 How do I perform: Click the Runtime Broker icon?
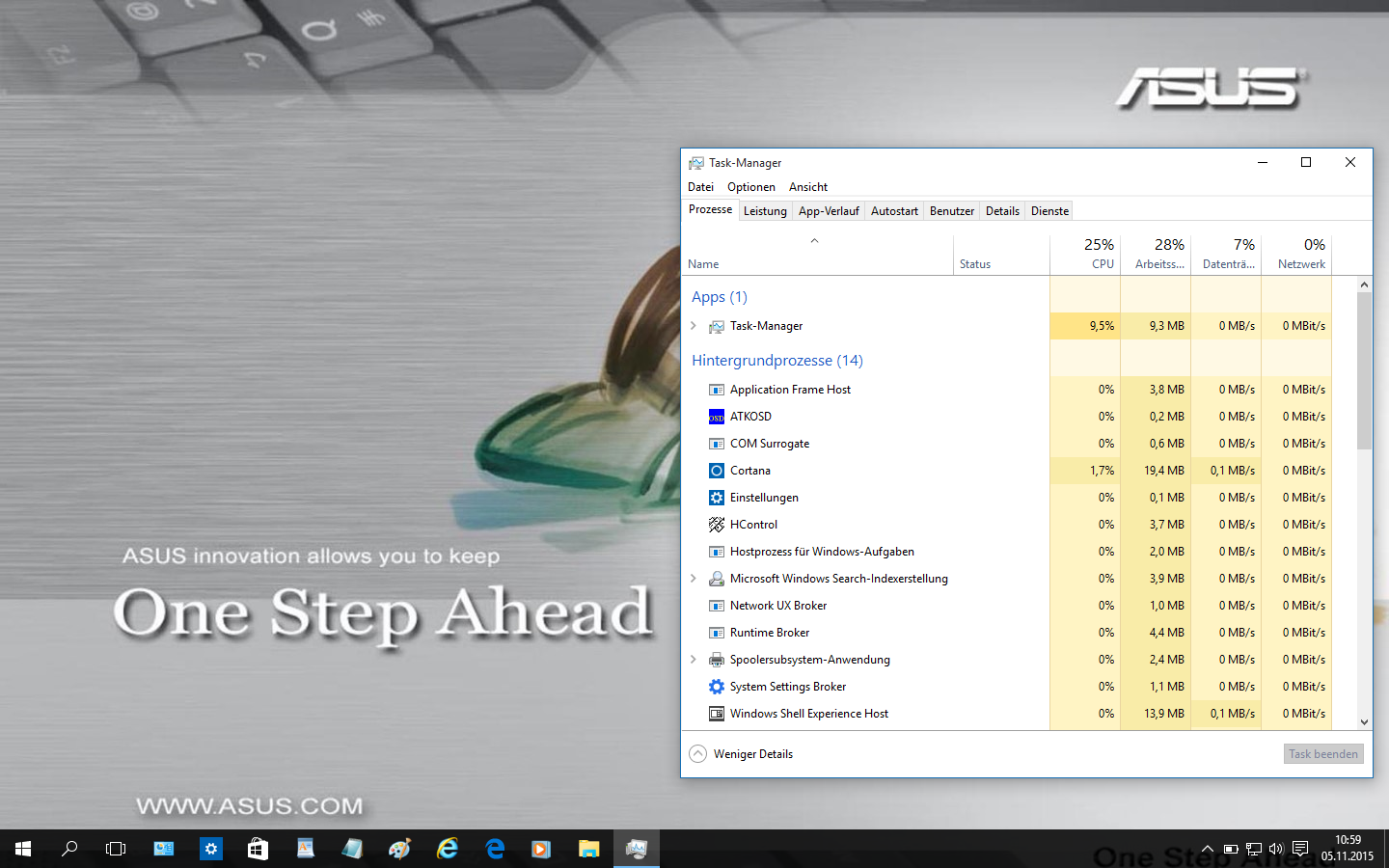point(717,633)
